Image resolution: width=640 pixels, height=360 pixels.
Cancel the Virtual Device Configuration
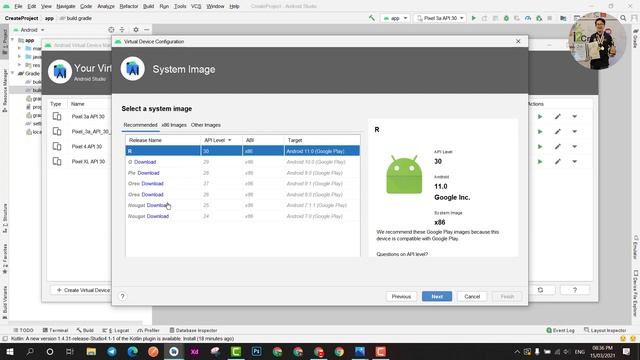pos(472,296)
